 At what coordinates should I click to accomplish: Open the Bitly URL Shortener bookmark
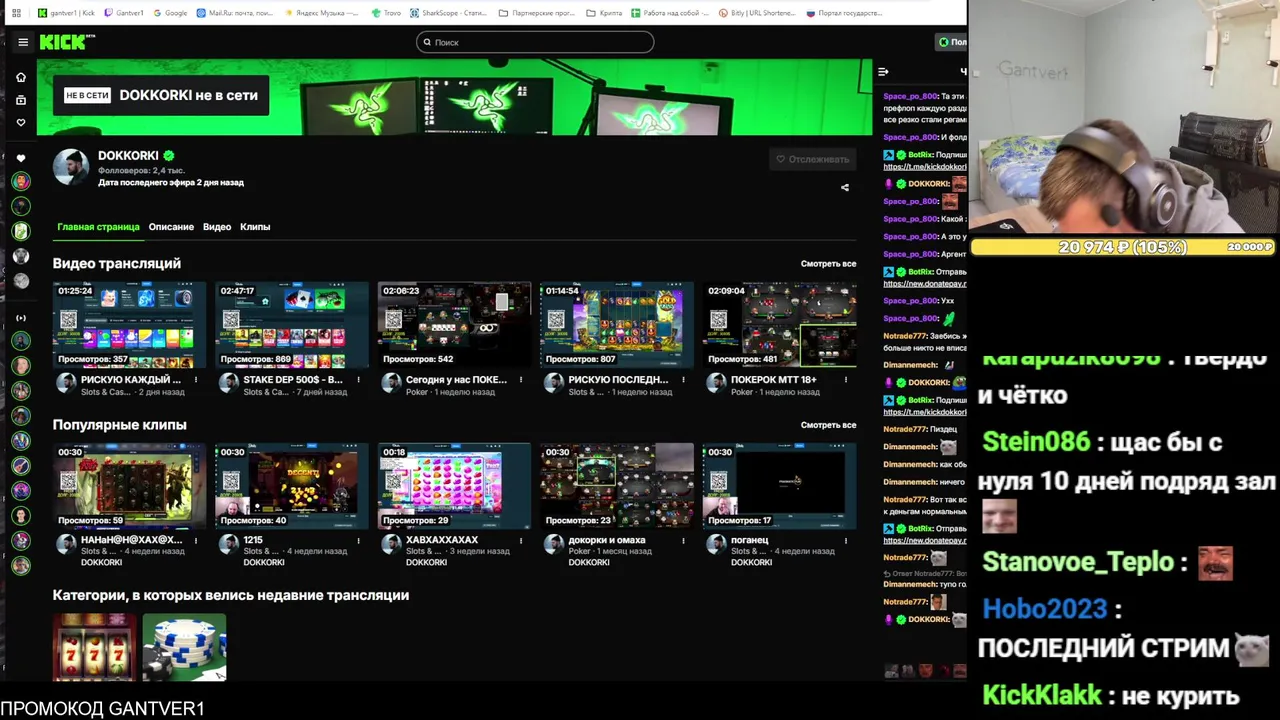click(757, 13)
